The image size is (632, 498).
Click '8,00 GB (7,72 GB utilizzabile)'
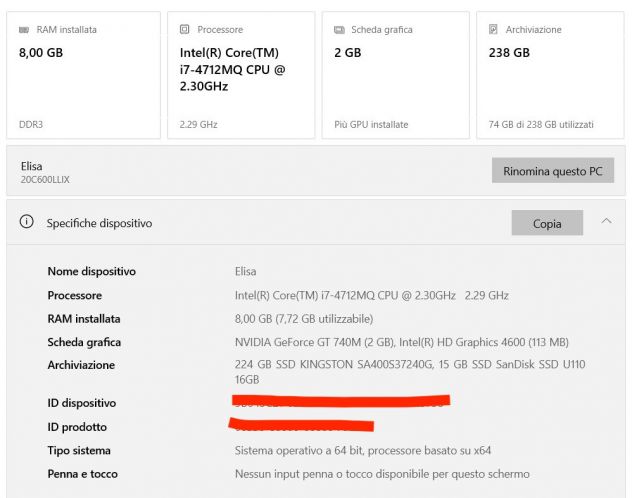pyautogui.click(x=304, y=319)
